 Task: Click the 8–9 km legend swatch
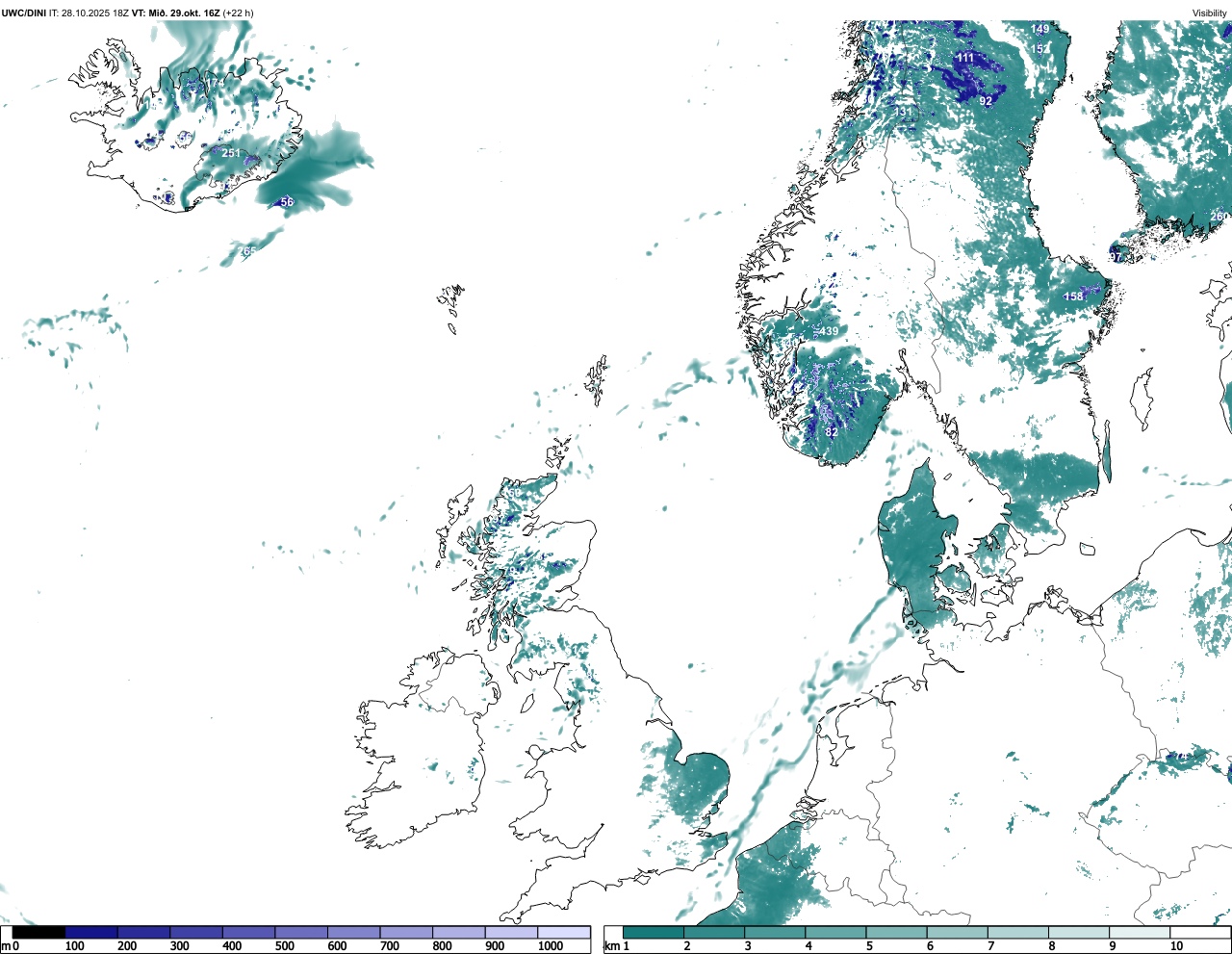pos(1078,932)
